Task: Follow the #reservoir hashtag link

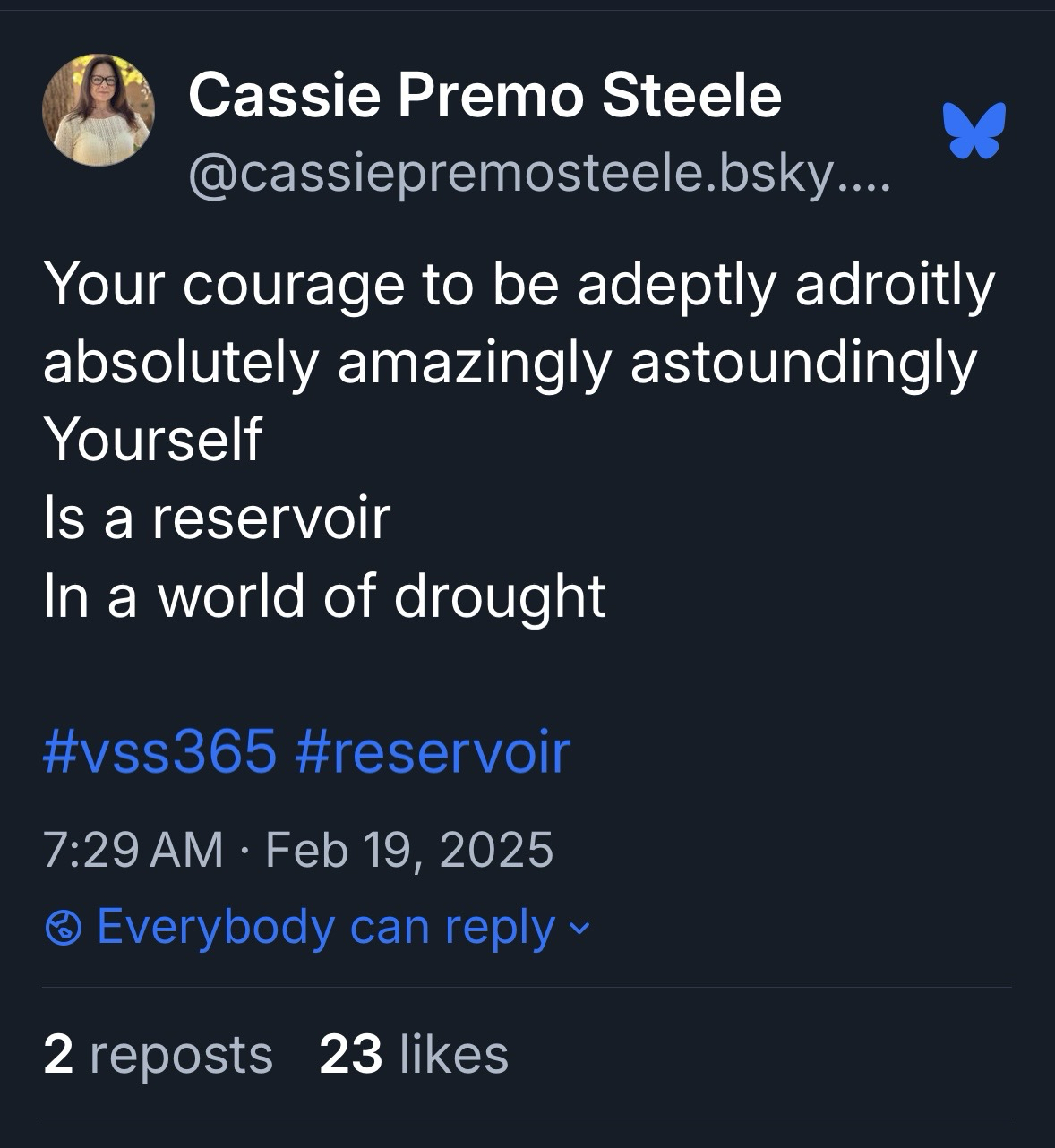Action: tap(432, 750)
